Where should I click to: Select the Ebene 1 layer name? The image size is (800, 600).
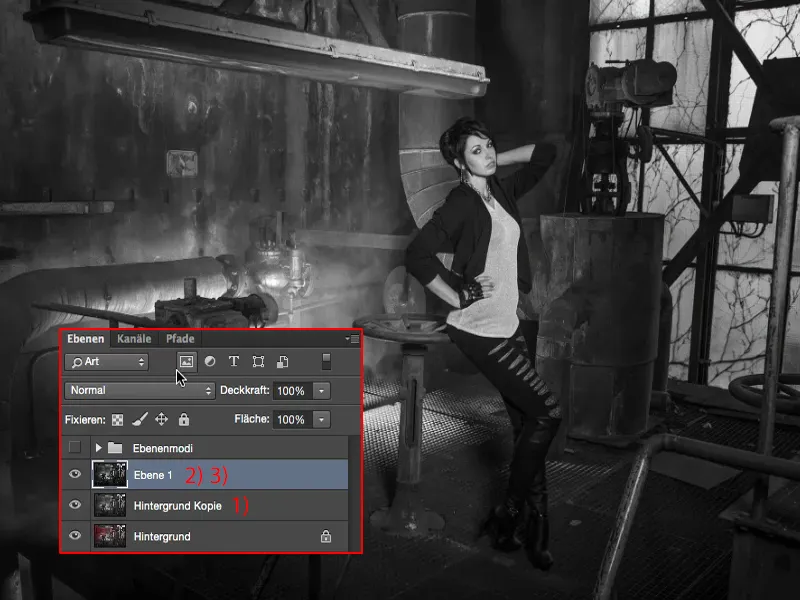(x=153, y=475)
